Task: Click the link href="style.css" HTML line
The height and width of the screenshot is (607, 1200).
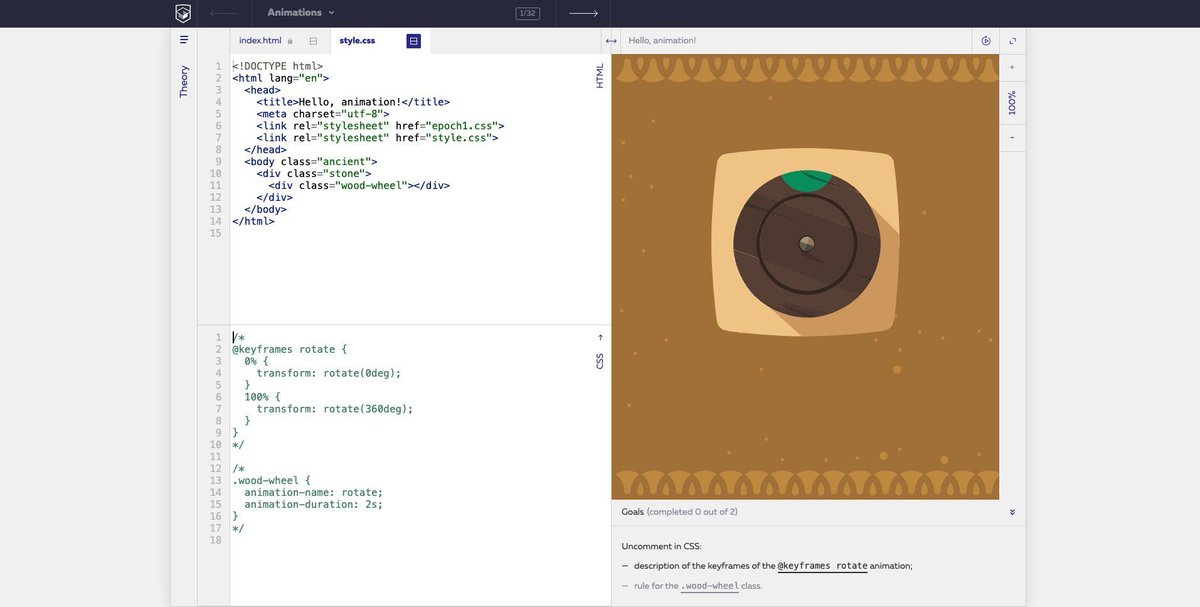Action: pos(377,137)
